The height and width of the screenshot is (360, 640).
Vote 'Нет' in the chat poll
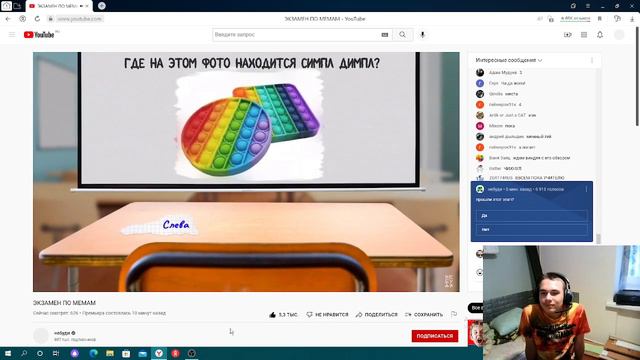[x=531, y=229]
